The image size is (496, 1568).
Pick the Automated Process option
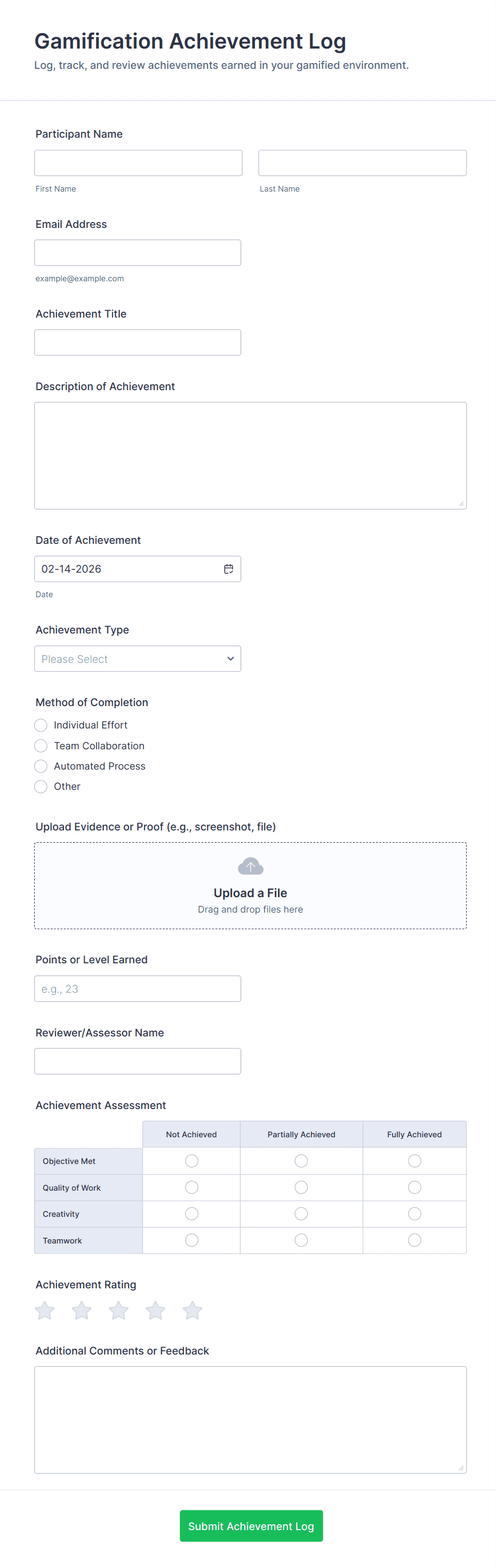[x=41, y=766]
